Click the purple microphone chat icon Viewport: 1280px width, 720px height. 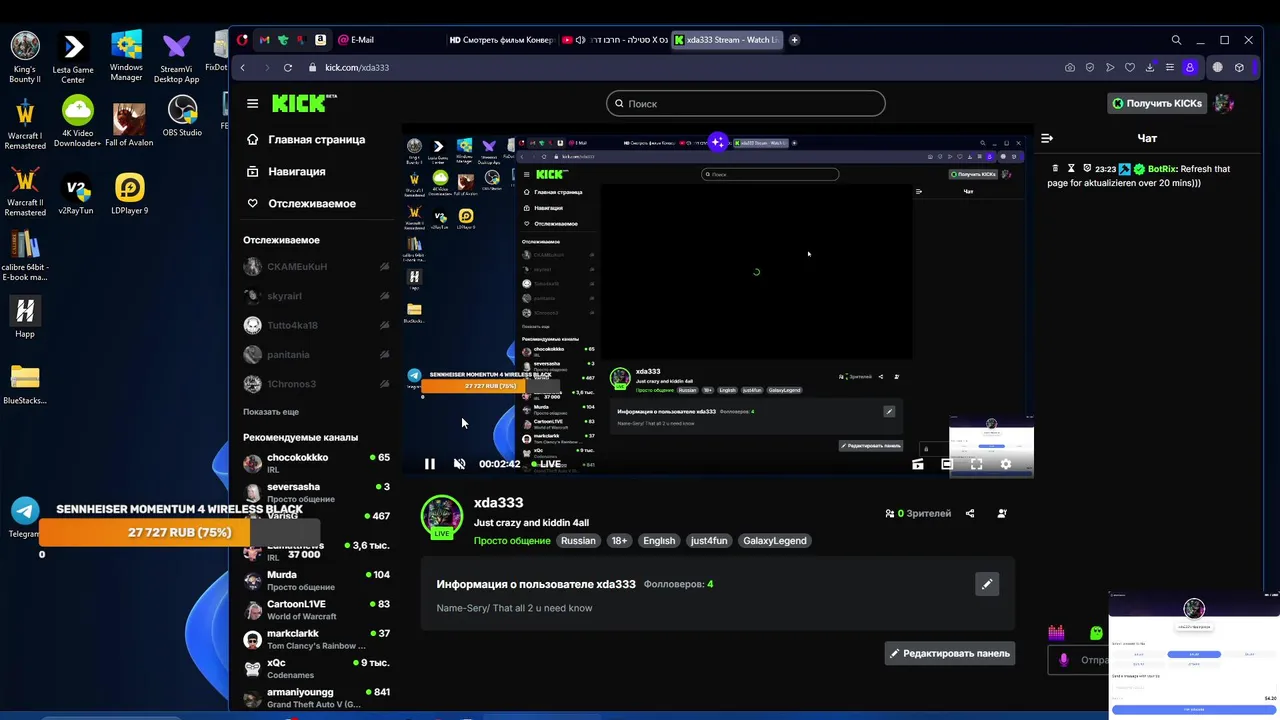click(x=1064, y=660)
